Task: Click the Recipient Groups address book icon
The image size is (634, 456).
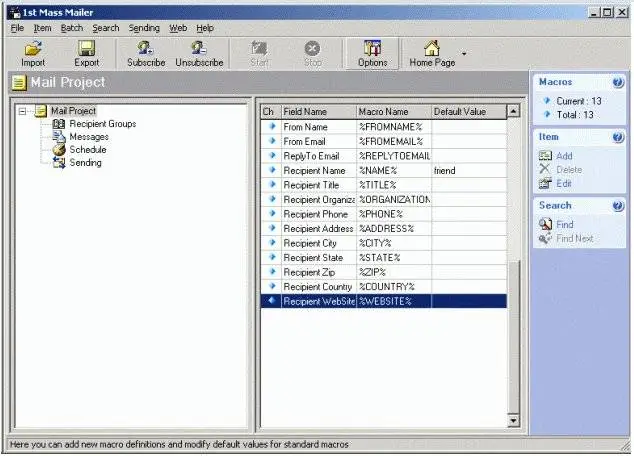Action: coord(59,124)
